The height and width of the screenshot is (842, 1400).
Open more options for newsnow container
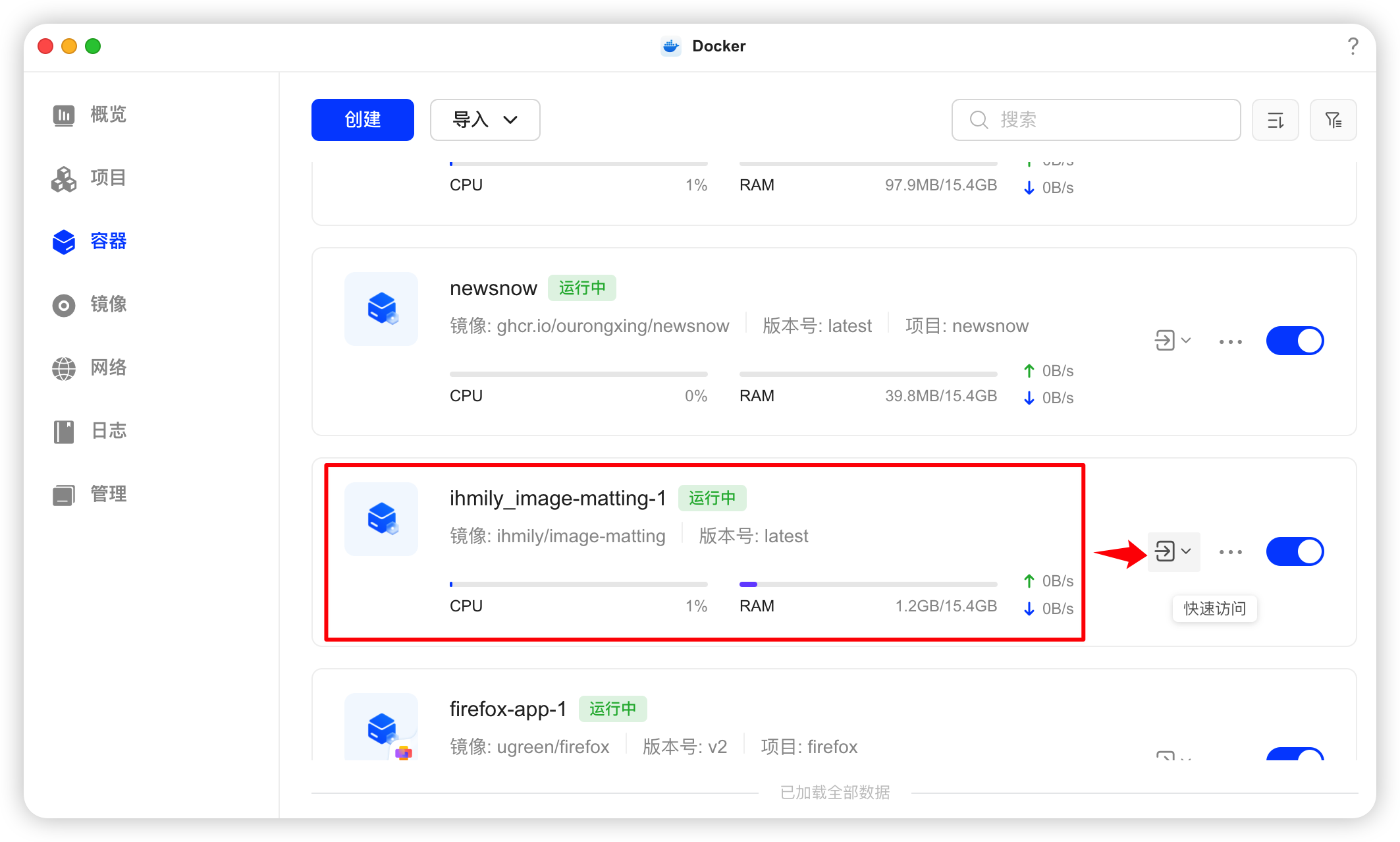(1230, 341)
